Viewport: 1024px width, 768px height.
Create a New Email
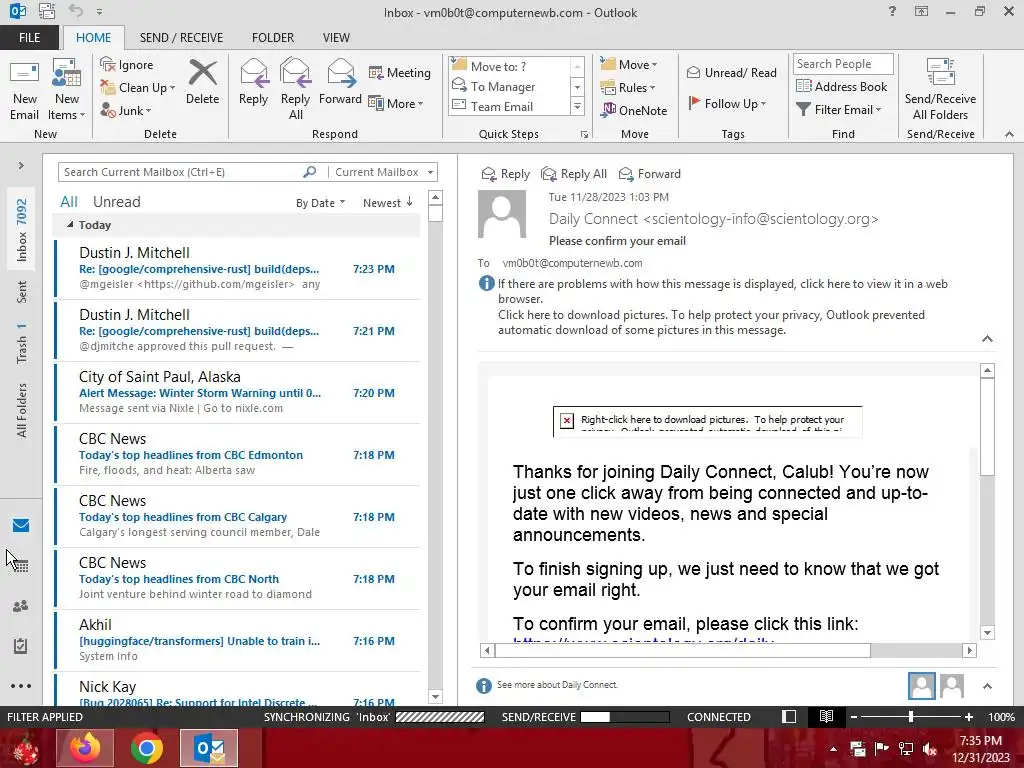click(24, 90)
